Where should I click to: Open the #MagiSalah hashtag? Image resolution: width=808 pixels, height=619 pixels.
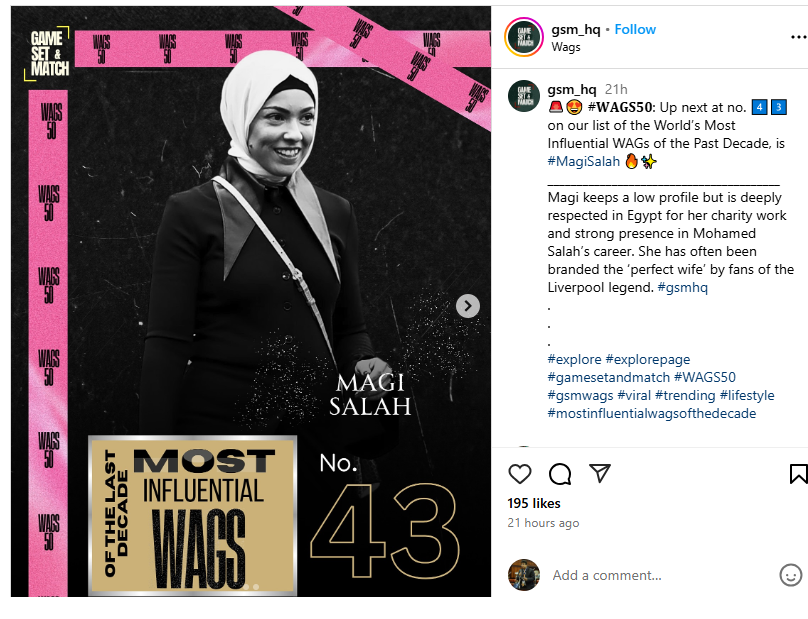coord(583,161)
